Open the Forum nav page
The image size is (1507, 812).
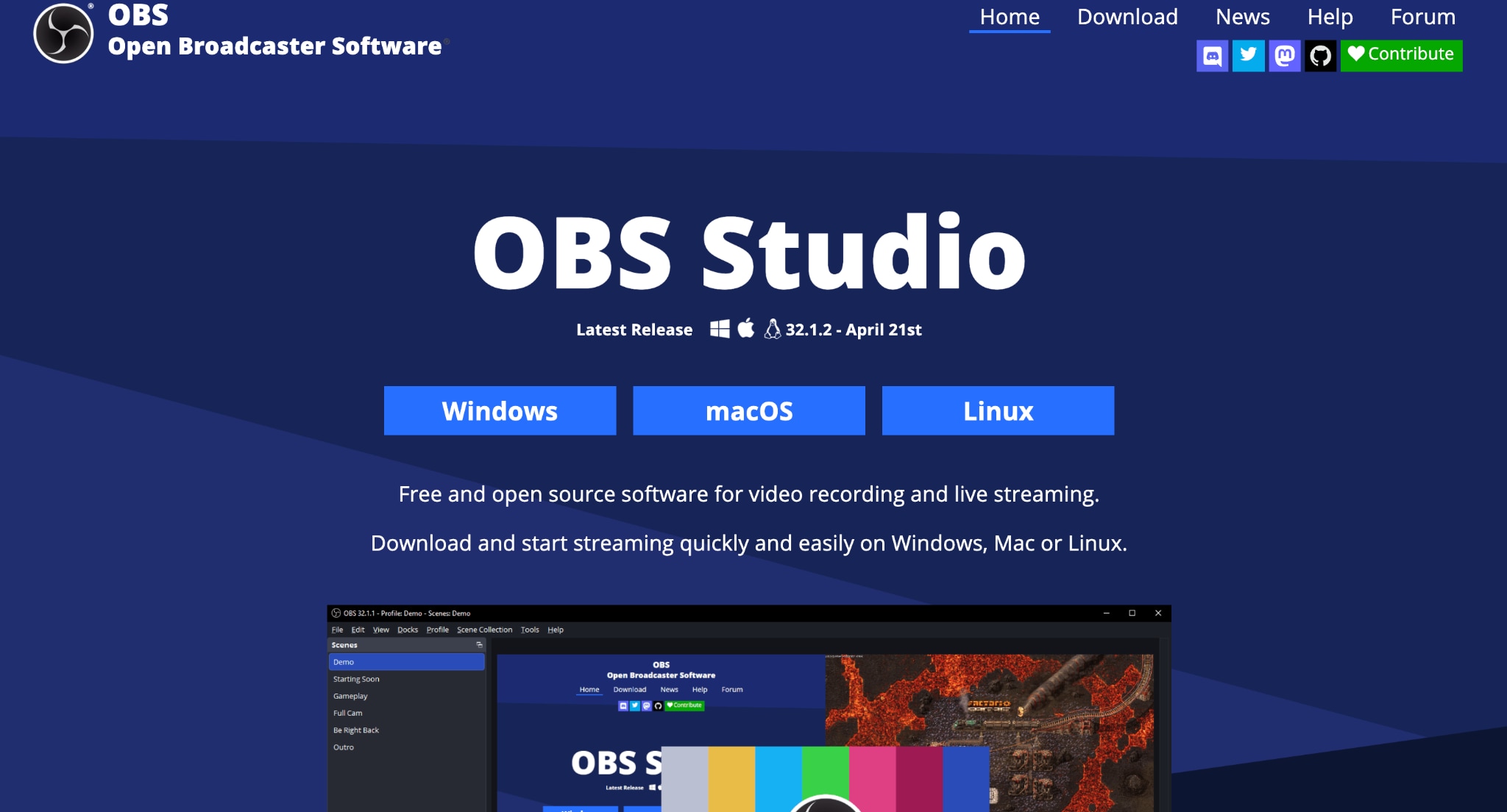(x=1423, y=17)
